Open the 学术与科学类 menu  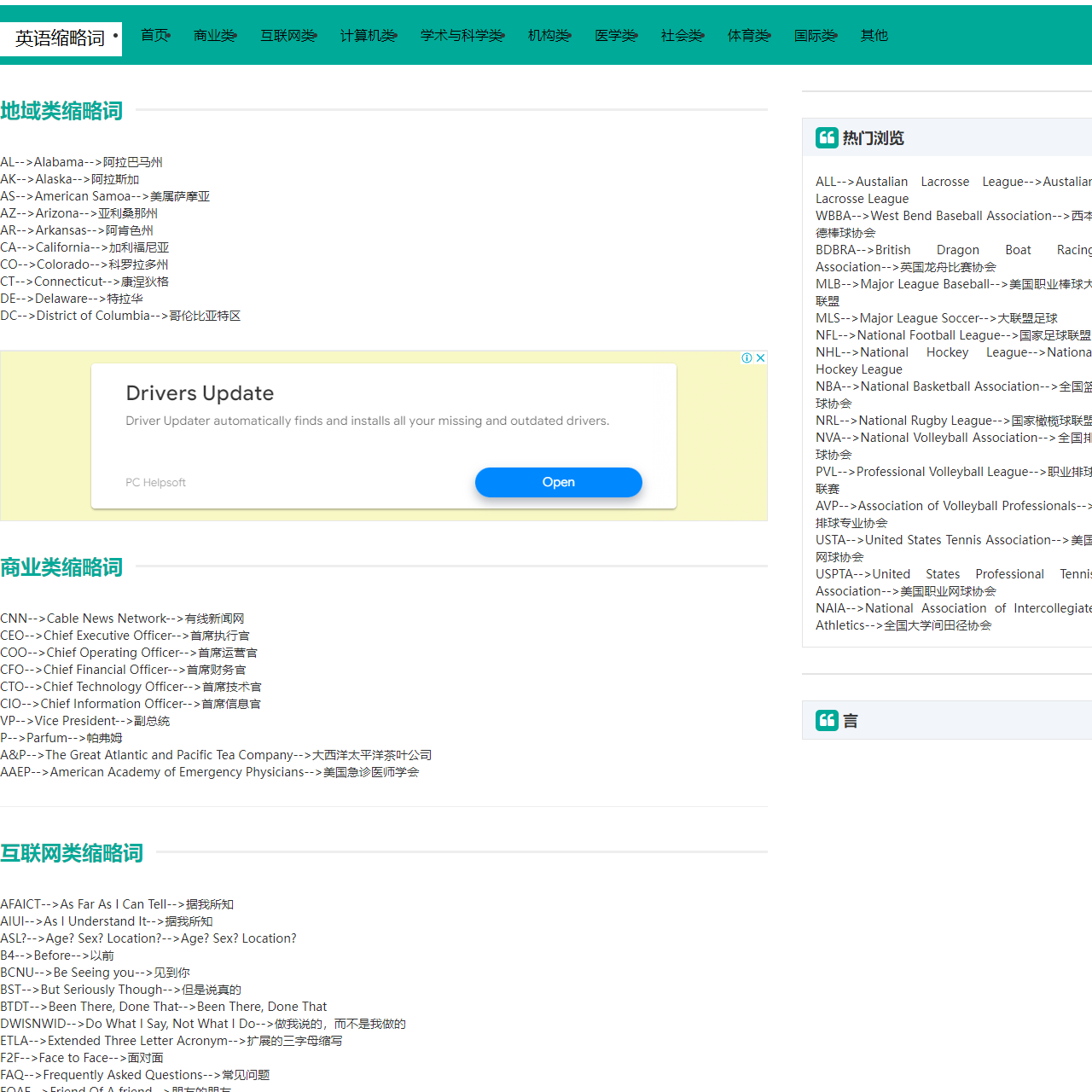[x=462, y=35]
